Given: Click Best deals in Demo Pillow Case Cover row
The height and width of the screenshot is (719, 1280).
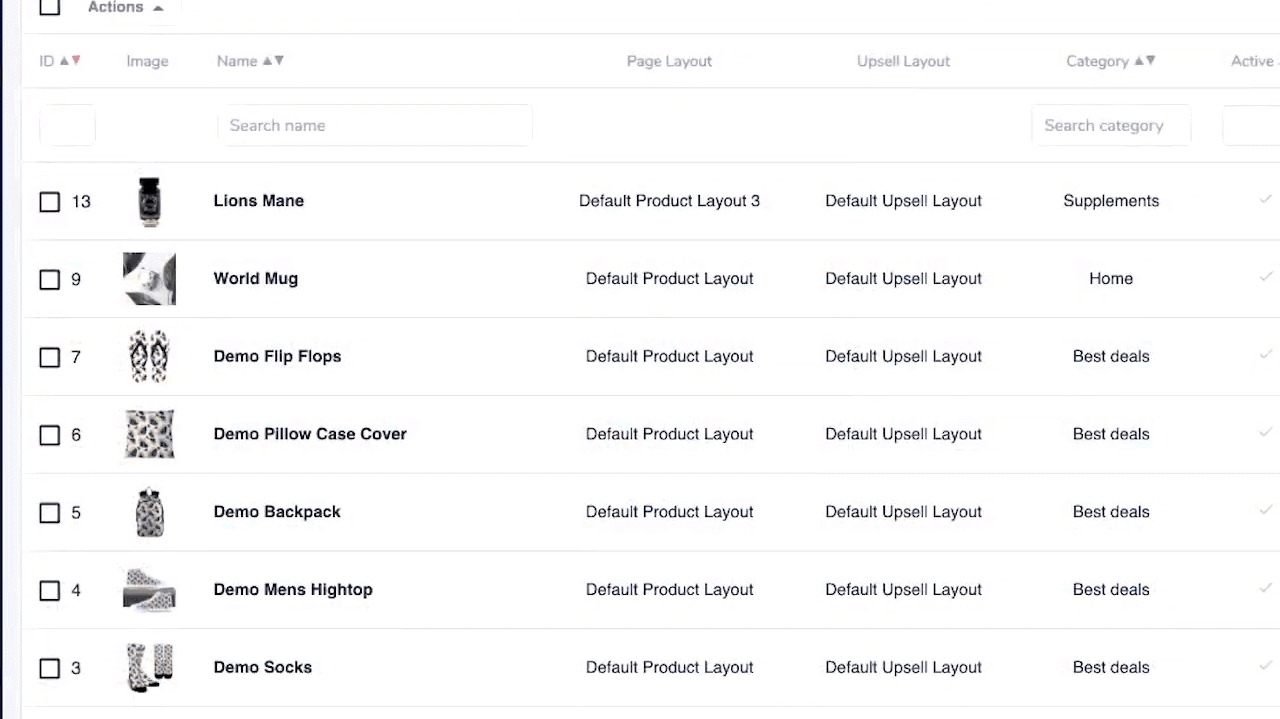Looking at the screenshot, I should [1111, 434].
